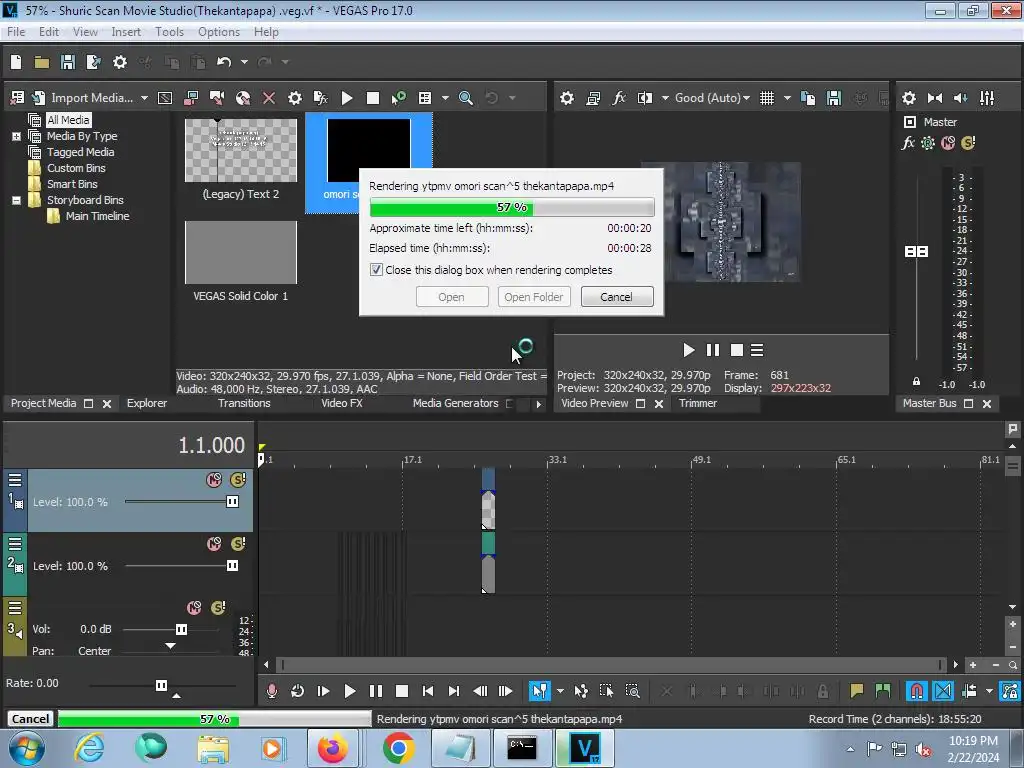Click the New project icon in main toolbar
The width and height of the screenshot is (1024, 768).
click(x=16, y=62)
